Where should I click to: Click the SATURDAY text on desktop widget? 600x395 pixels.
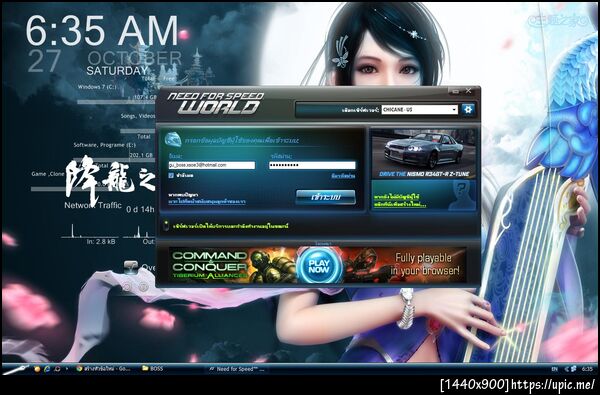pyautogui.click(x=117, y=71)
